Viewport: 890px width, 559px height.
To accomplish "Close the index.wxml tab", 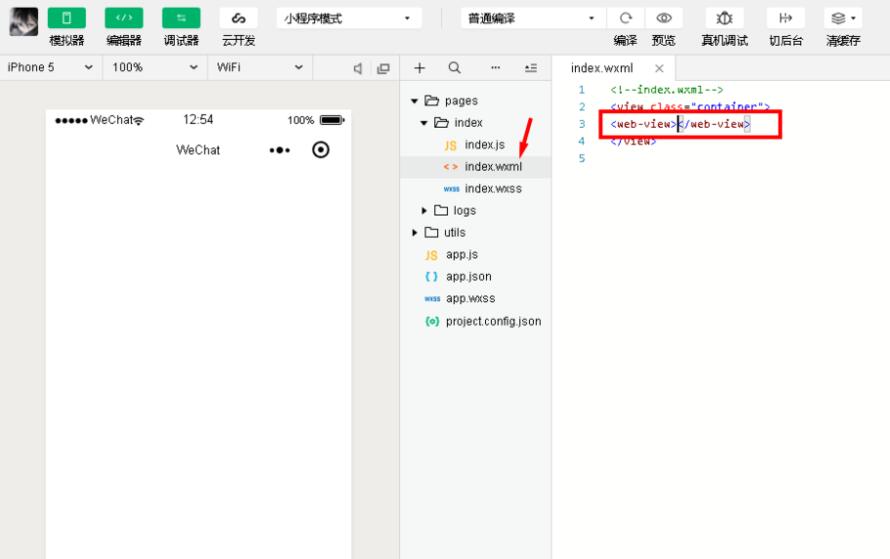I will [x=659, y=68].
